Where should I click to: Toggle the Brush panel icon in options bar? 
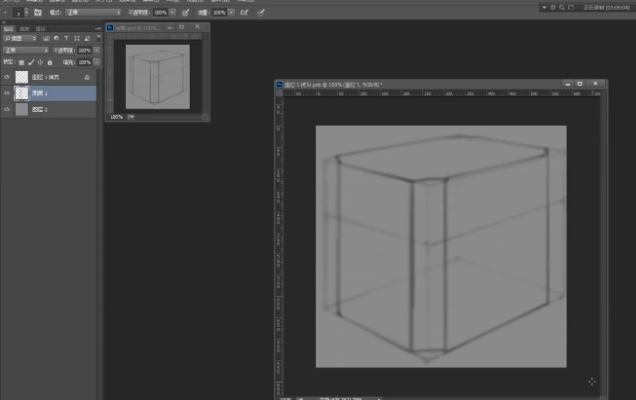[38, 13]
